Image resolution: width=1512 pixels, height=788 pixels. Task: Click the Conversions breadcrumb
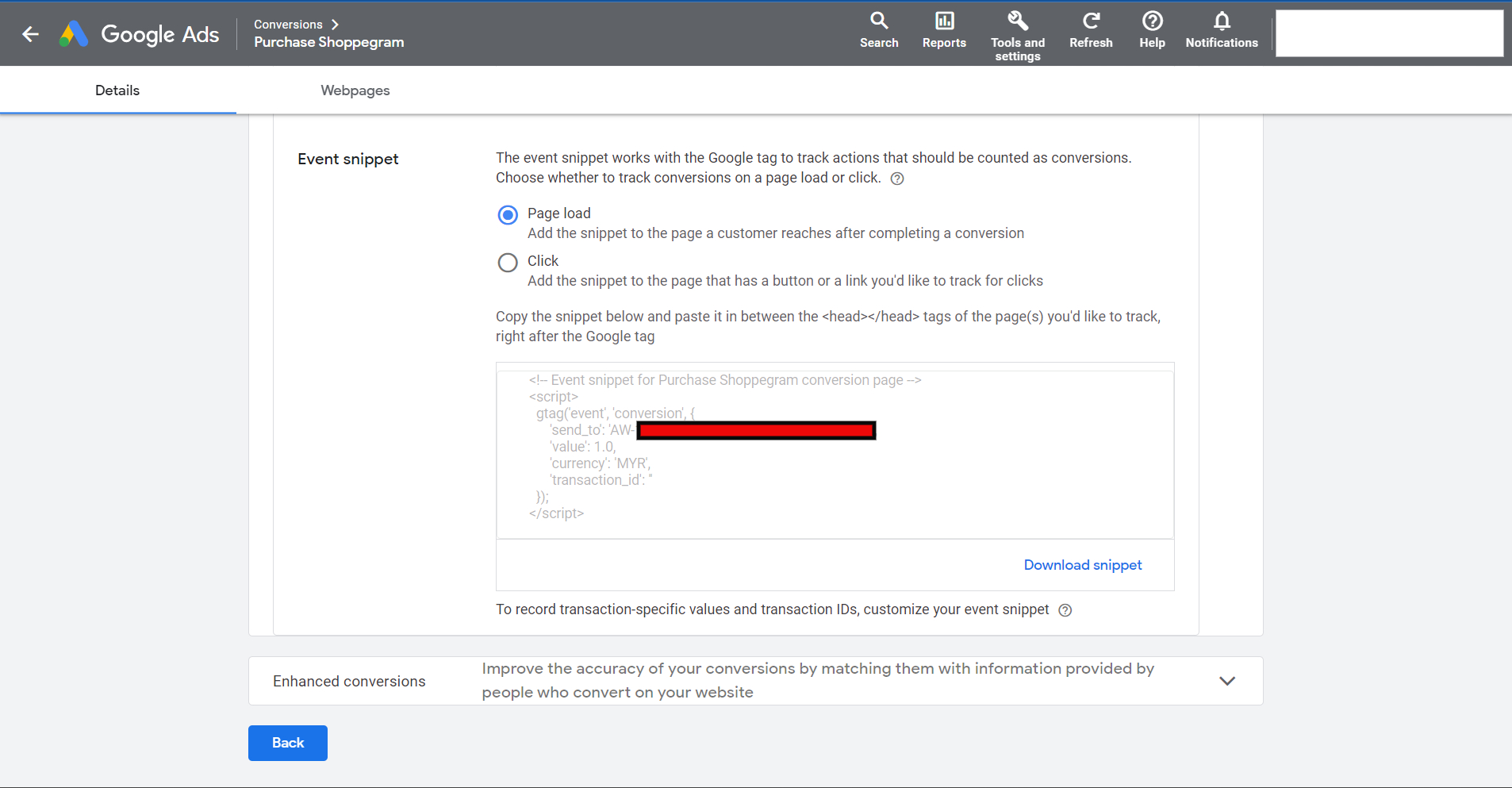[288, 25]
